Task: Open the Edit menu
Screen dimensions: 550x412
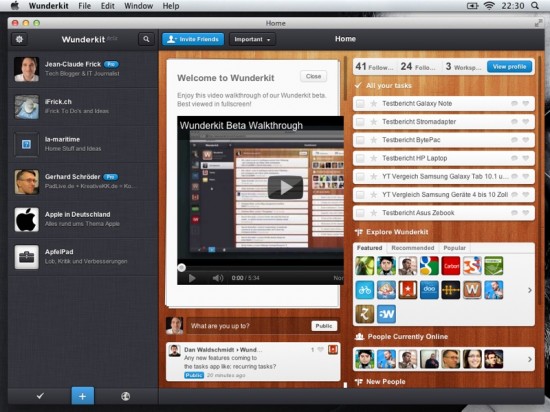Action: [x=108, y=6]
